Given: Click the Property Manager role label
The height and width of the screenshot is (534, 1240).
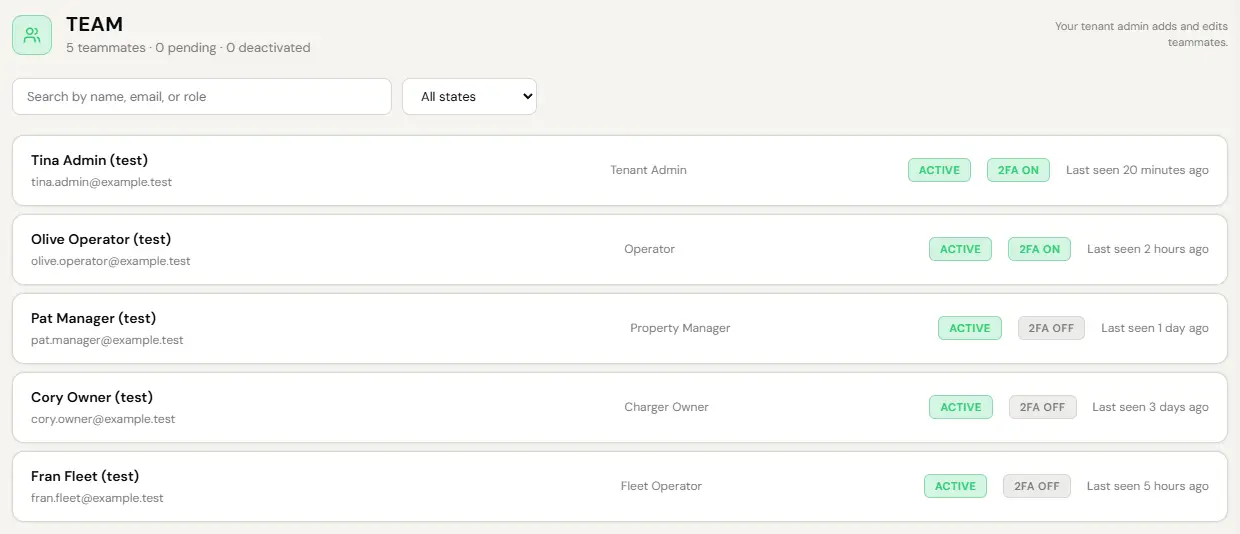Looking at the screenshot, I should point(680,328).
